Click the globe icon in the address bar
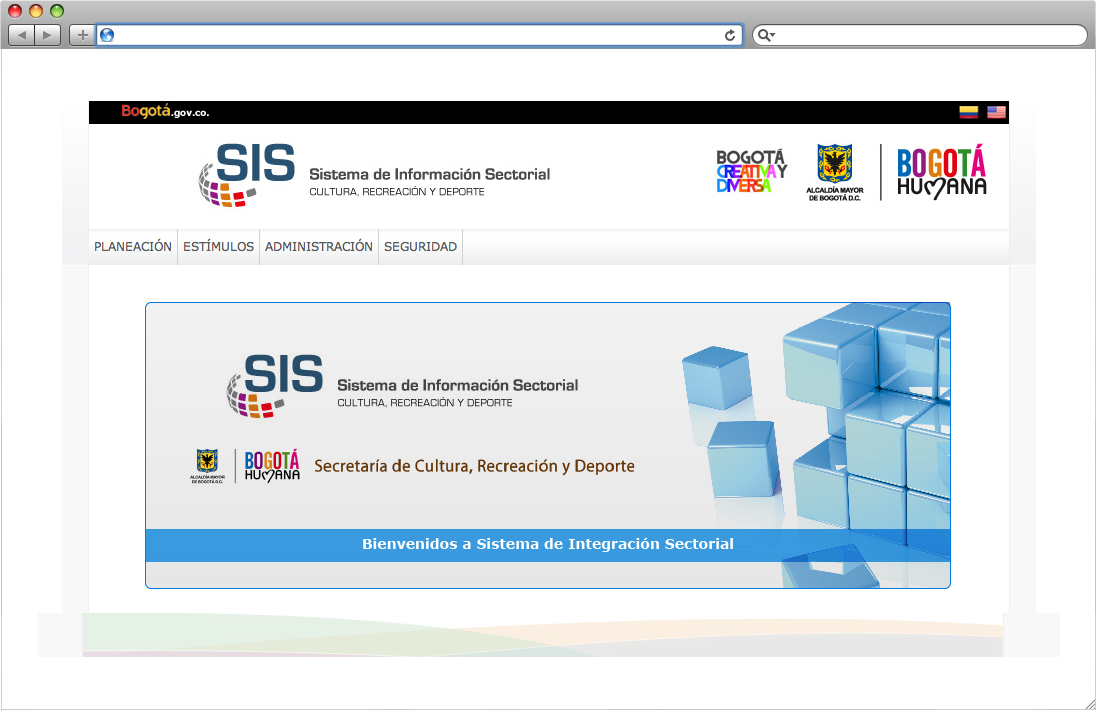Screen dimensions: 1098x712 click(107, 35)
